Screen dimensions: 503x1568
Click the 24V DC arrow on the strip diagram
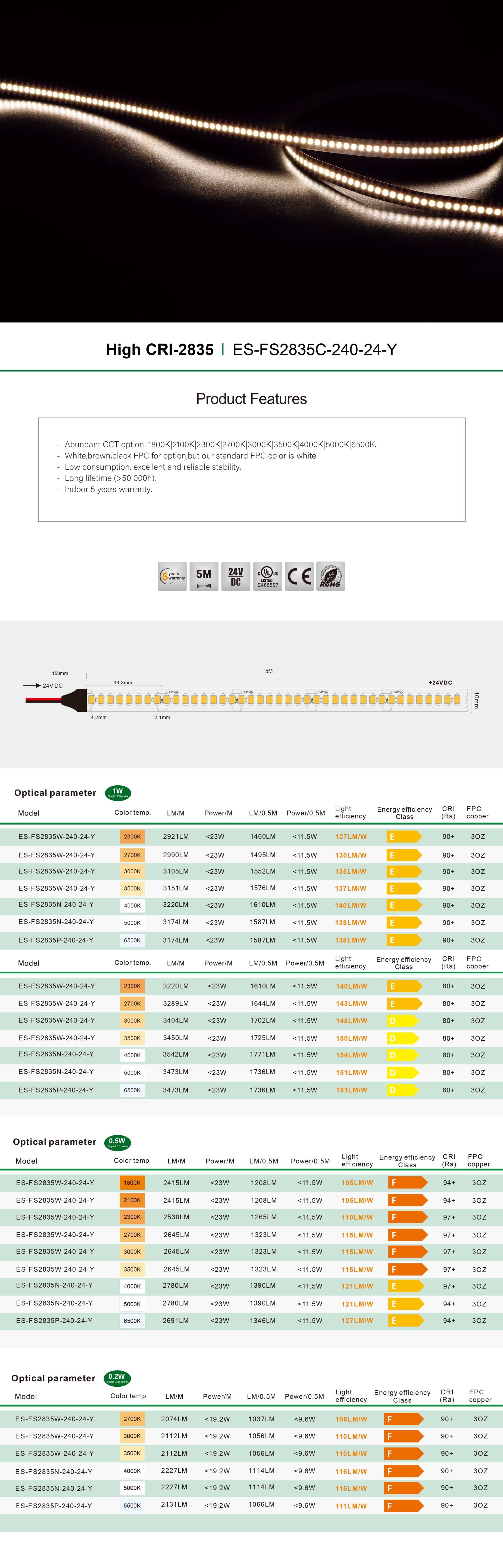[32, 686]
